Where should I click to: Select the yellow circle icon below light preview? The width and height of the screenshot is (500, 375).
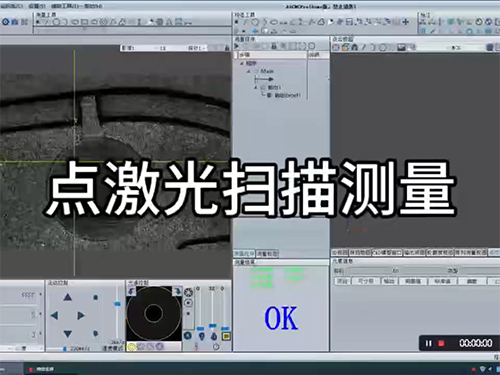(132, 347)
